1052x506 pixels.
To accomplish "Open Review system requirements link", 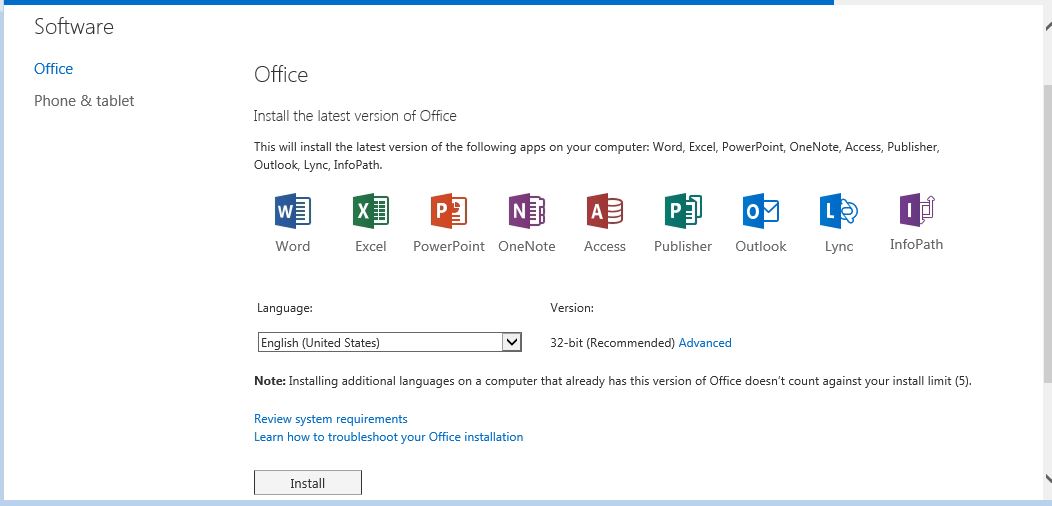I will click(x=331, y=419).
